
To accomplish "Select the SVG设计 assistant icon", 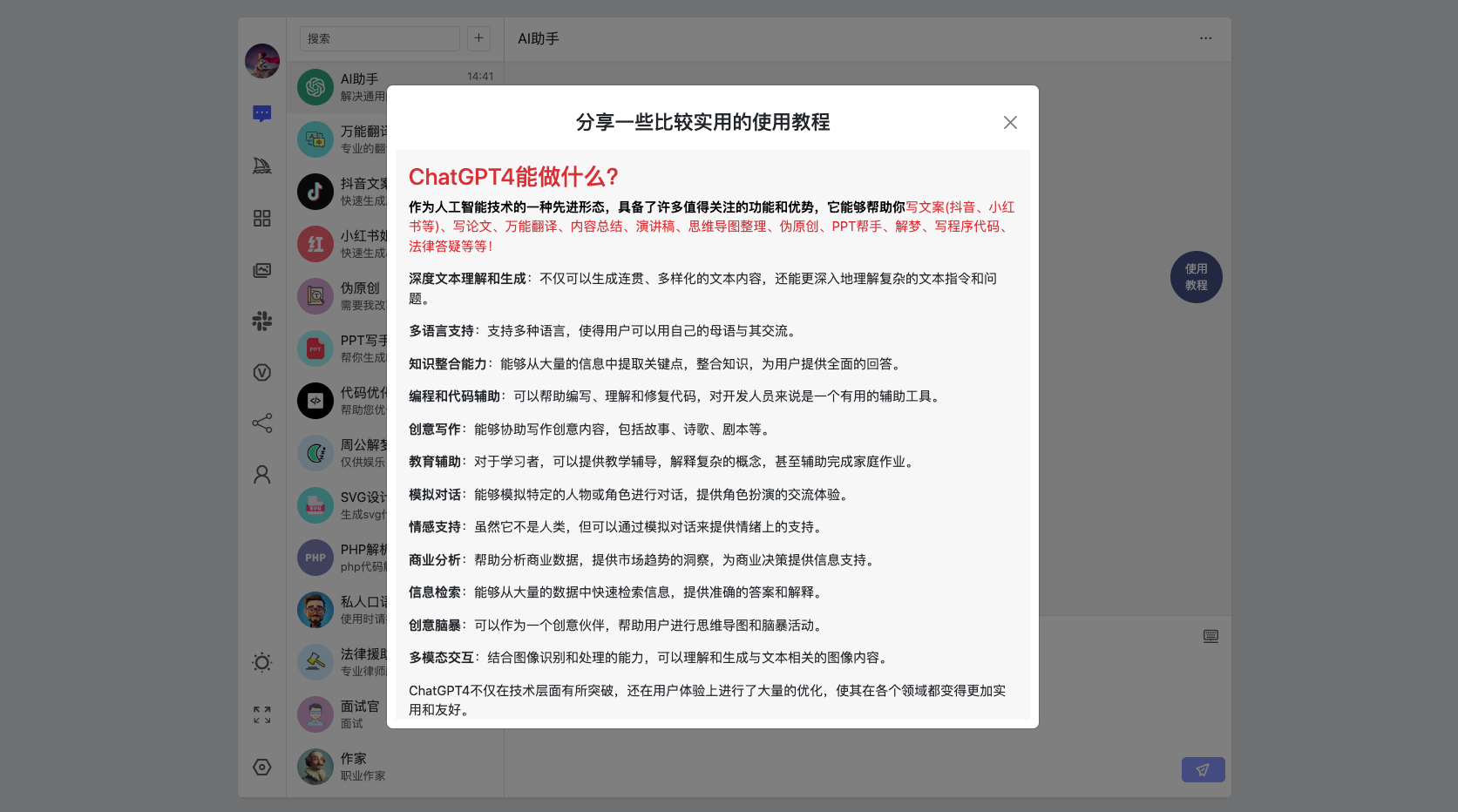I will click(315, 505).
